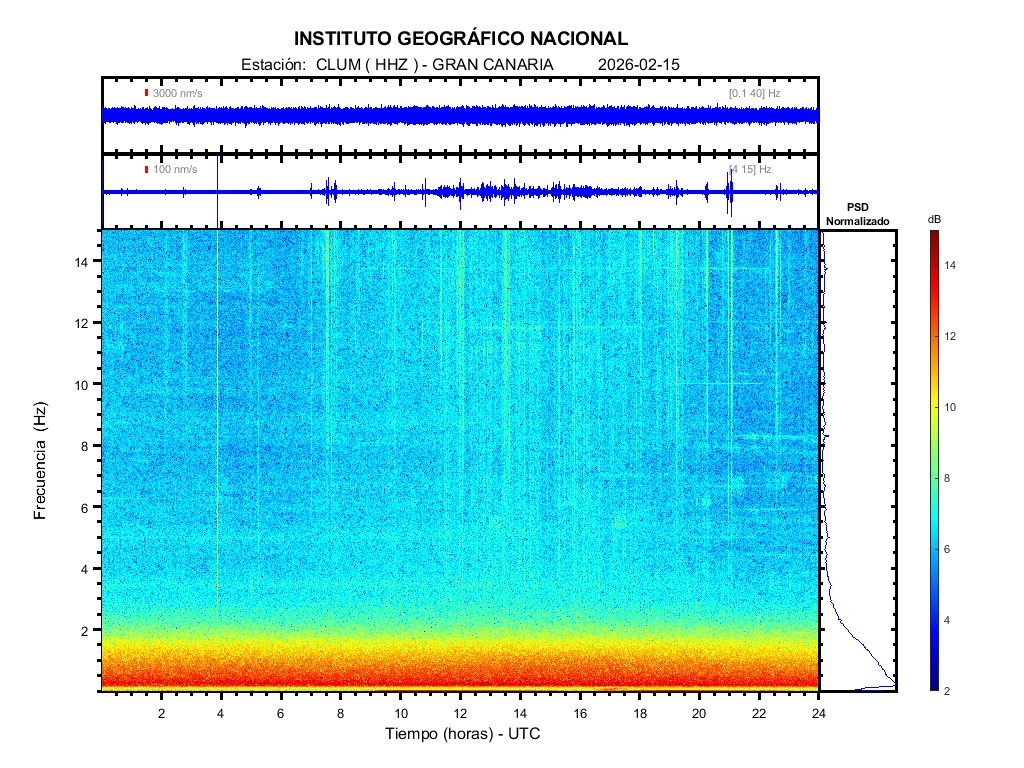This screenshot has height=768, width=1024.
Task: Click the green region of colorbar near 8 dB
Action: pyautogui.click(x=933, y=478)
